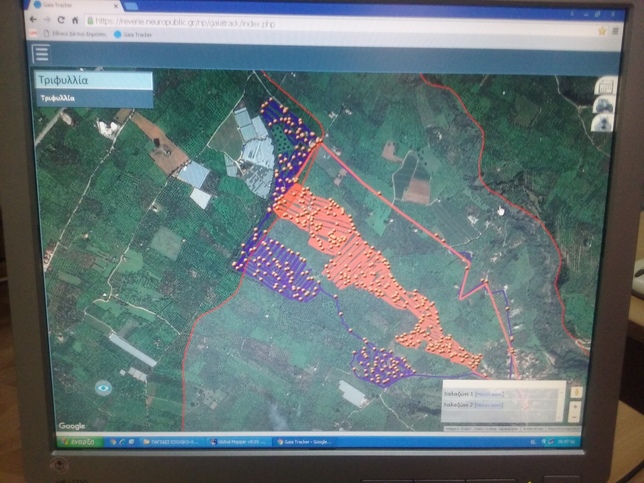Click browser back arrow
The width and height of the screenshot is (644, 483).
[x=33, y=19]
